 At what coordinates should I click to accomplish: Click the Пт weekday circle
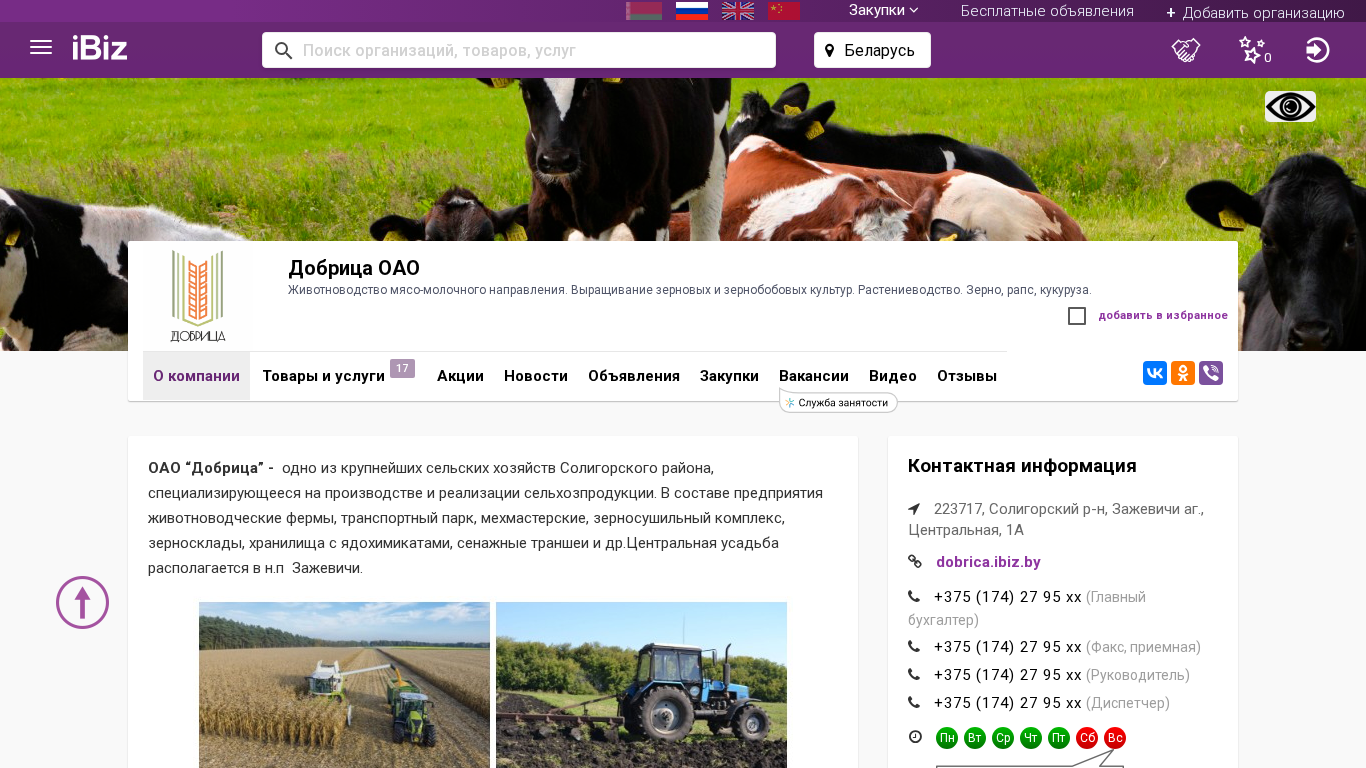click(1059, 738)
